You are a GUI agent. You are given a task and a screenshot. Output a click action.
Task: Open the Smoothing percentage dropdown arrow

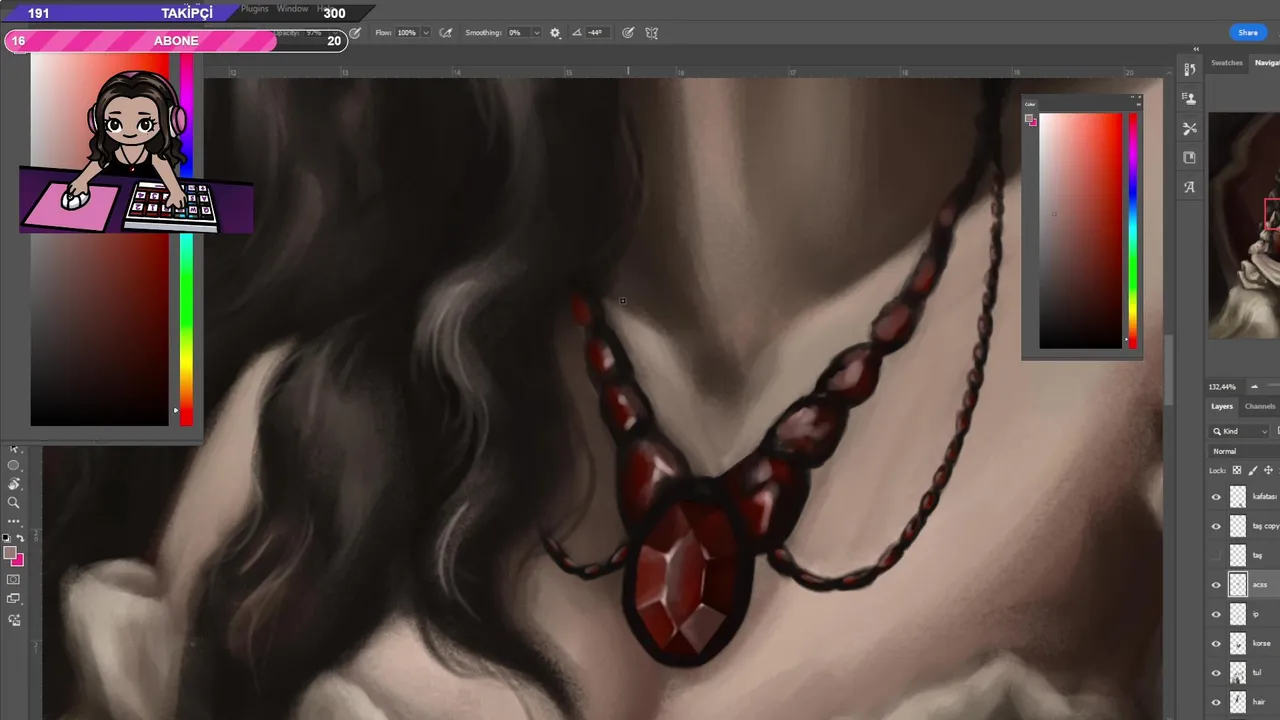tap(535, 33)
